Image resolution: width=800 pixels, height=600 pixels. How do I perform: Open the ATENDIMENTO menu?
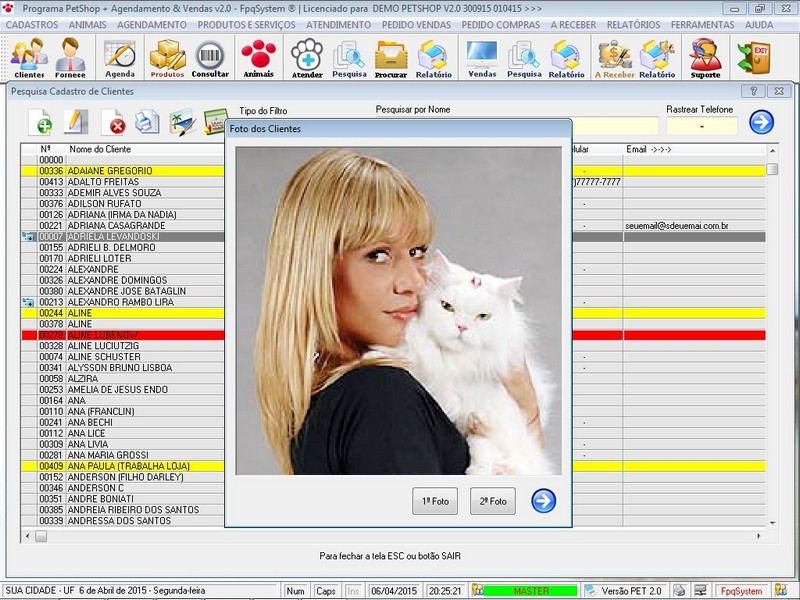338,24
